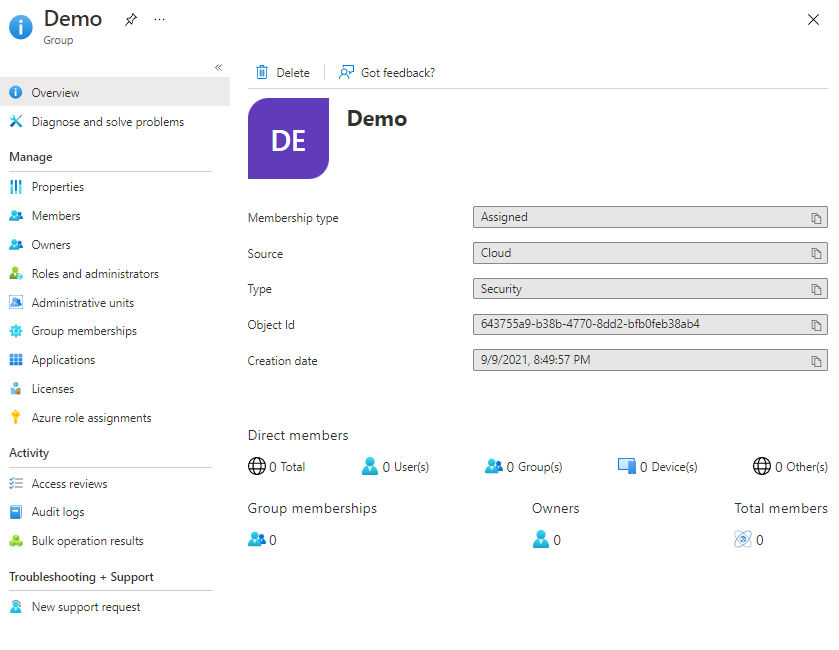Pin the Demo group blade
The height and width of the screenshot is (650, 839).
pyautogui.click(x=131, y=20)
